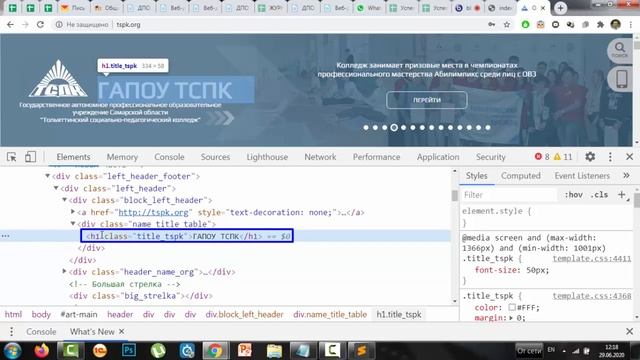
Task: Collapse the block_left_header div node
Action: [64, 200]
